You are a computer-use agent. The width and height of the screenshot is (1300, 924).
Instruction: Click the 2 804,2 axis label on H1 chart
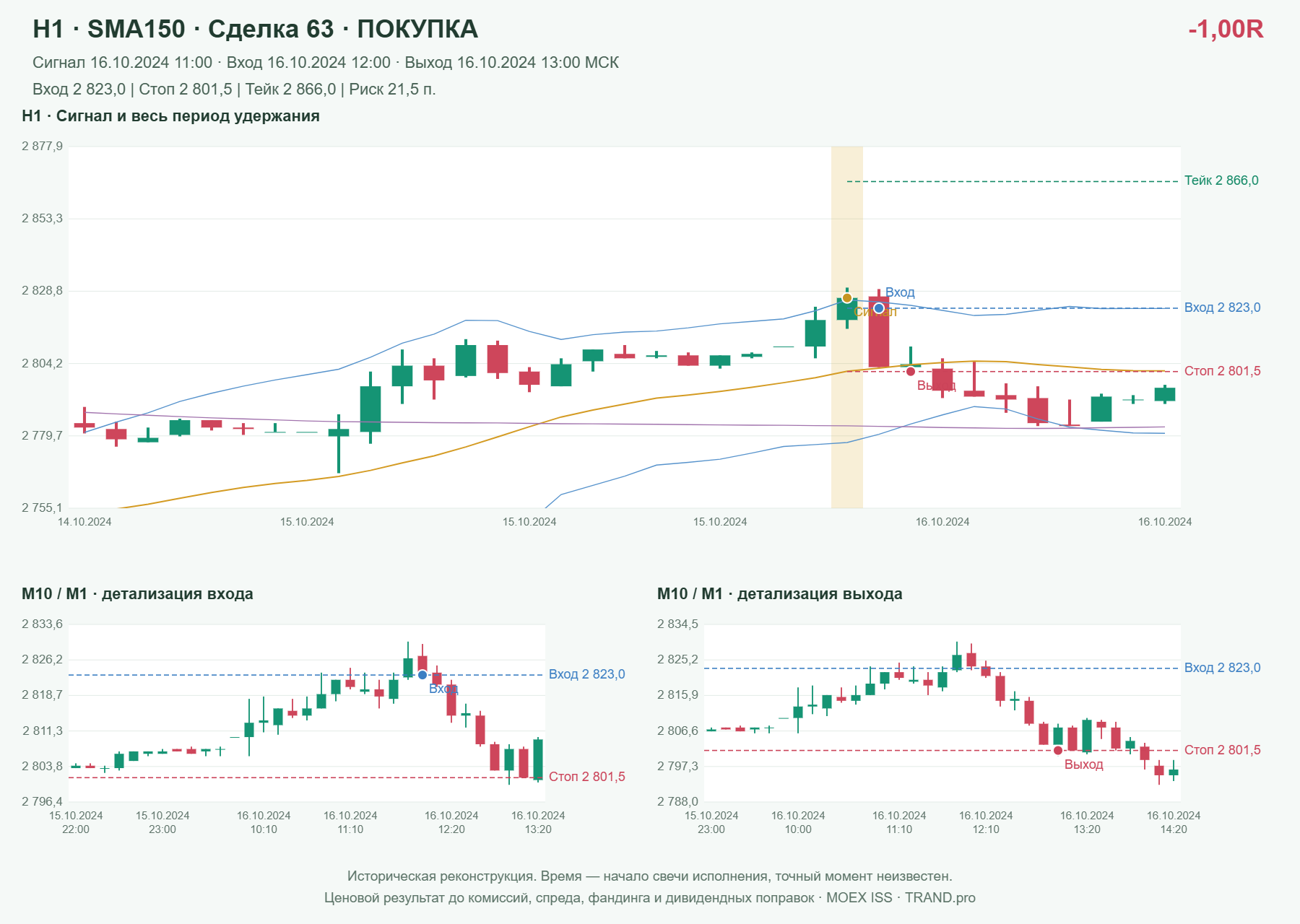tap(42, 364)
